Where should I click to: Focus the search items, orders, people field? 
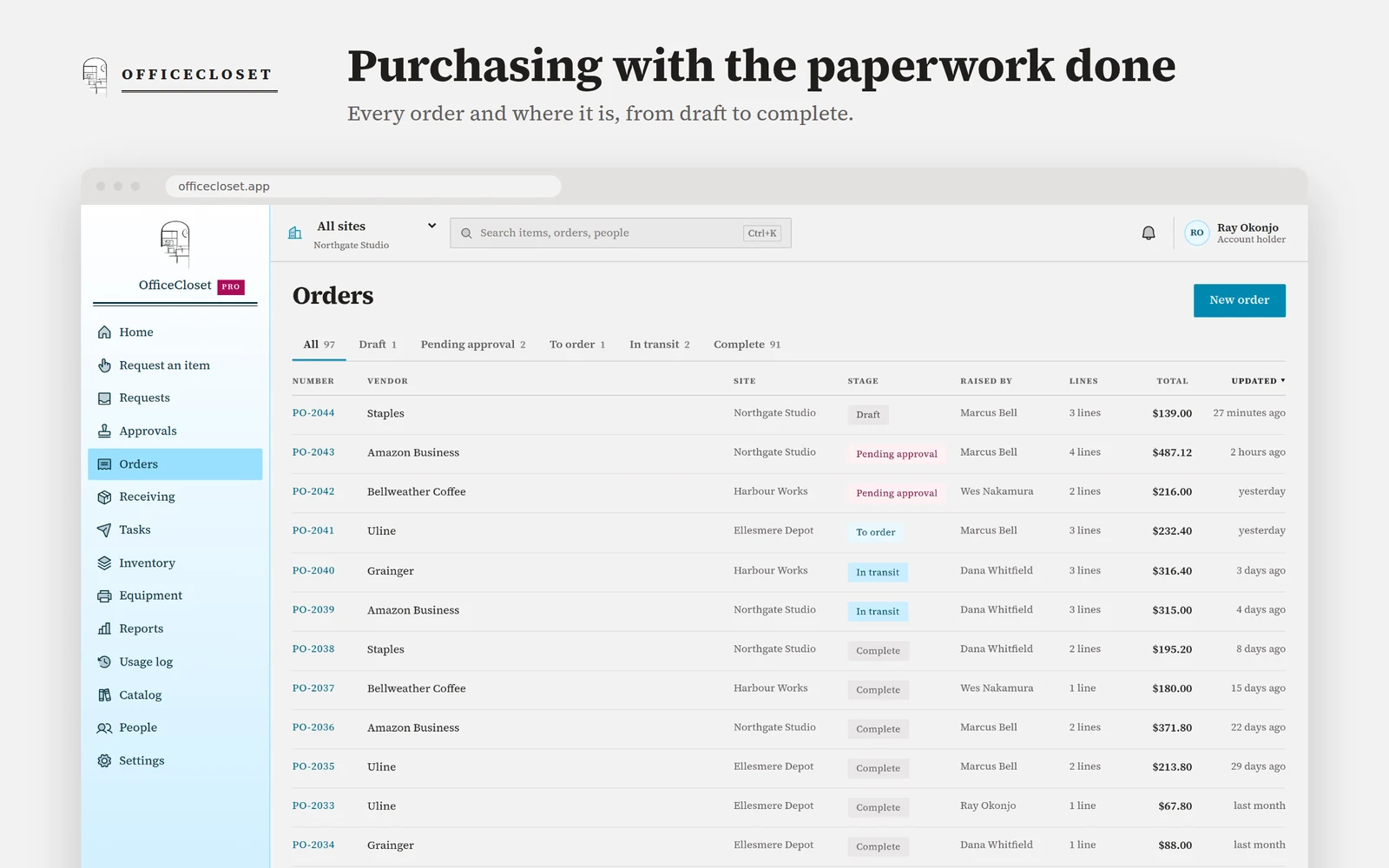click(621, 233)
